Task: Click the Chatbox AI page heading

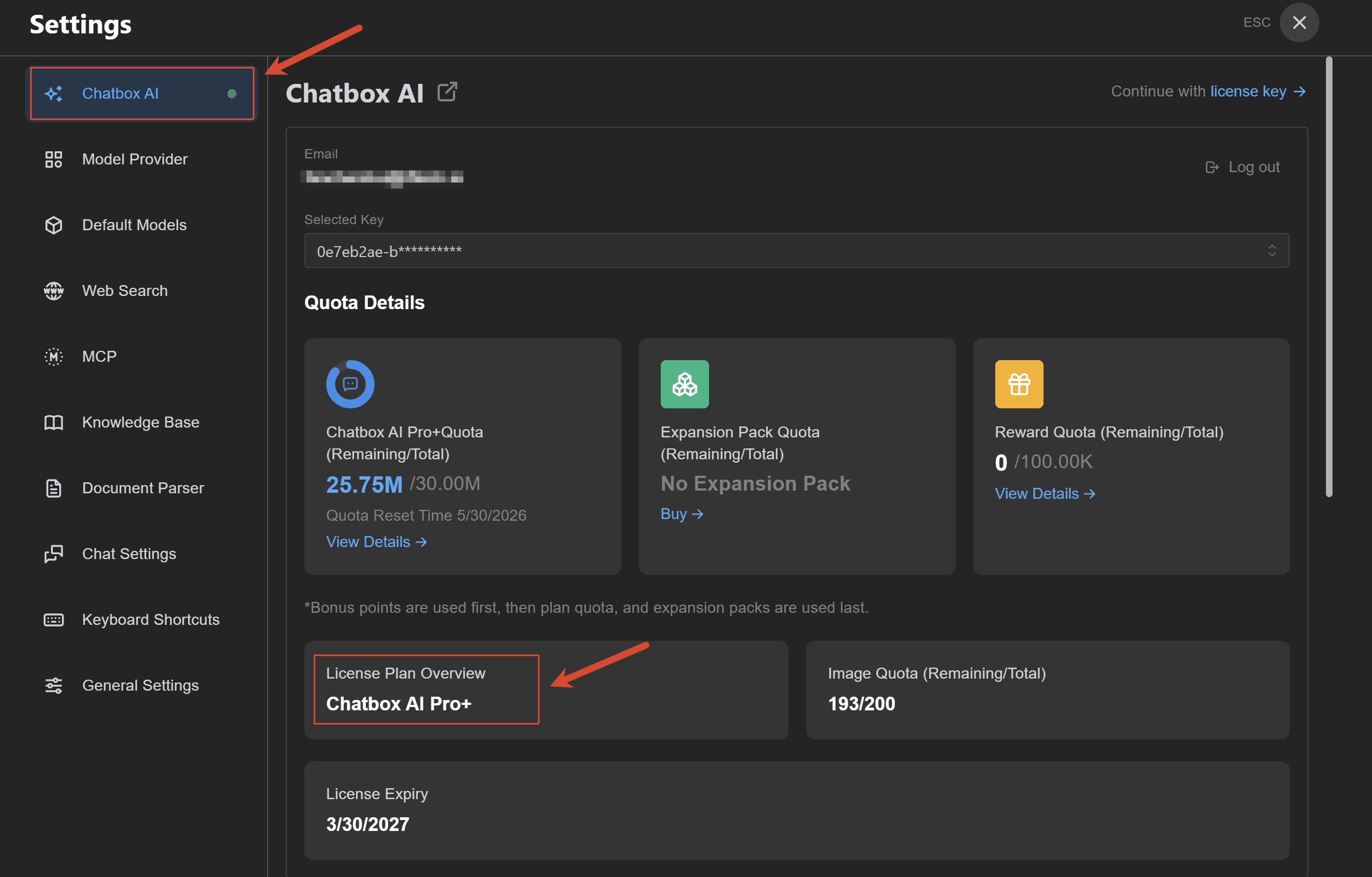Action: [354, 93]
